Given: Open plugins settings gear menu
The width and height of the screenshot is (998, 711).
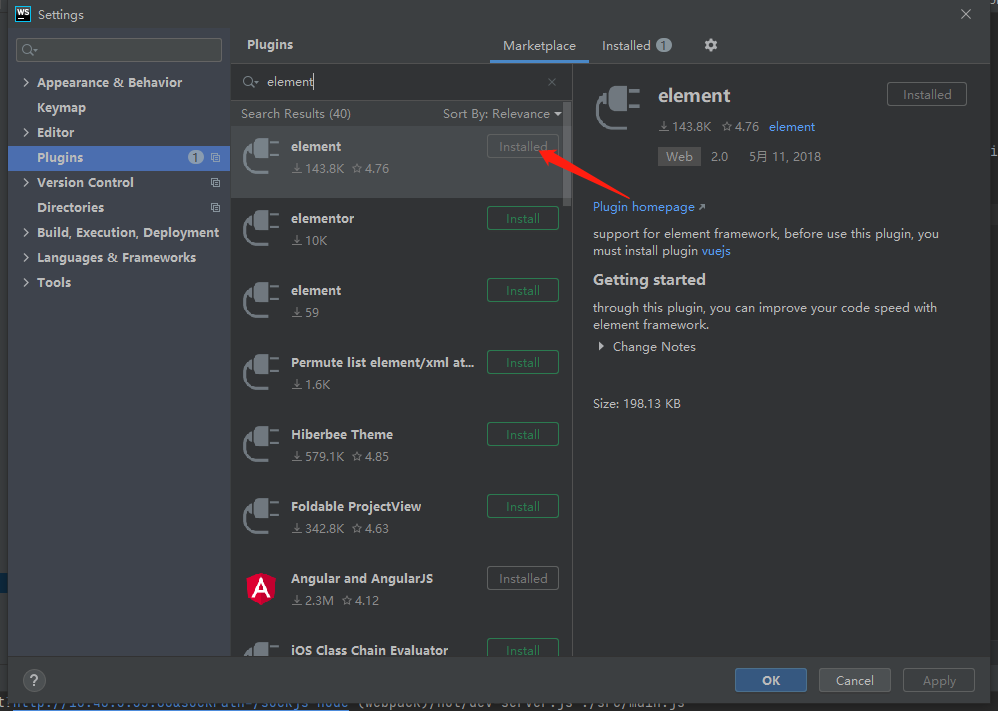Looking at the screenshot, I should [710, 45].
